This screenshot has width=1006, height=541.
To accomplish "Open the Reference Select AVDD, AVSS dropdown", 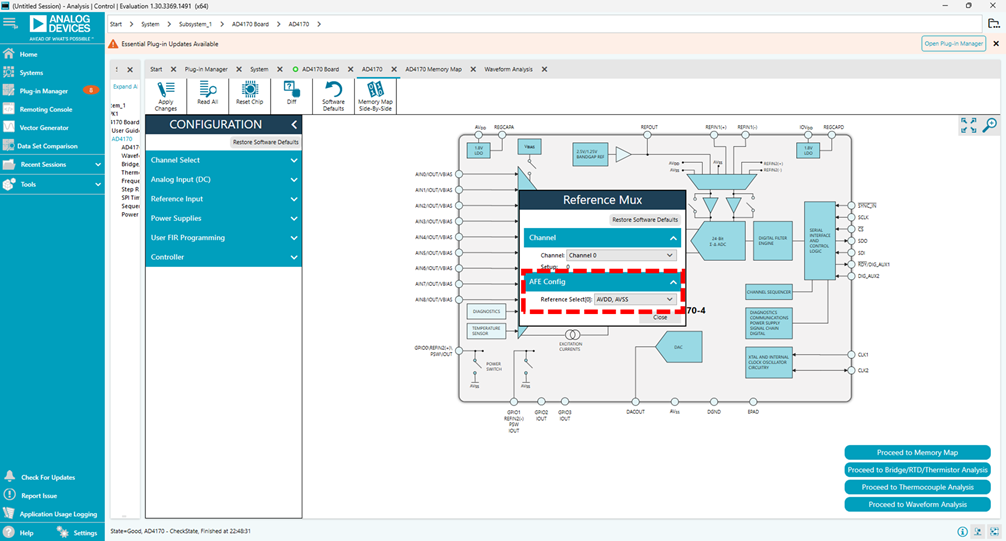I will [635, 299].
